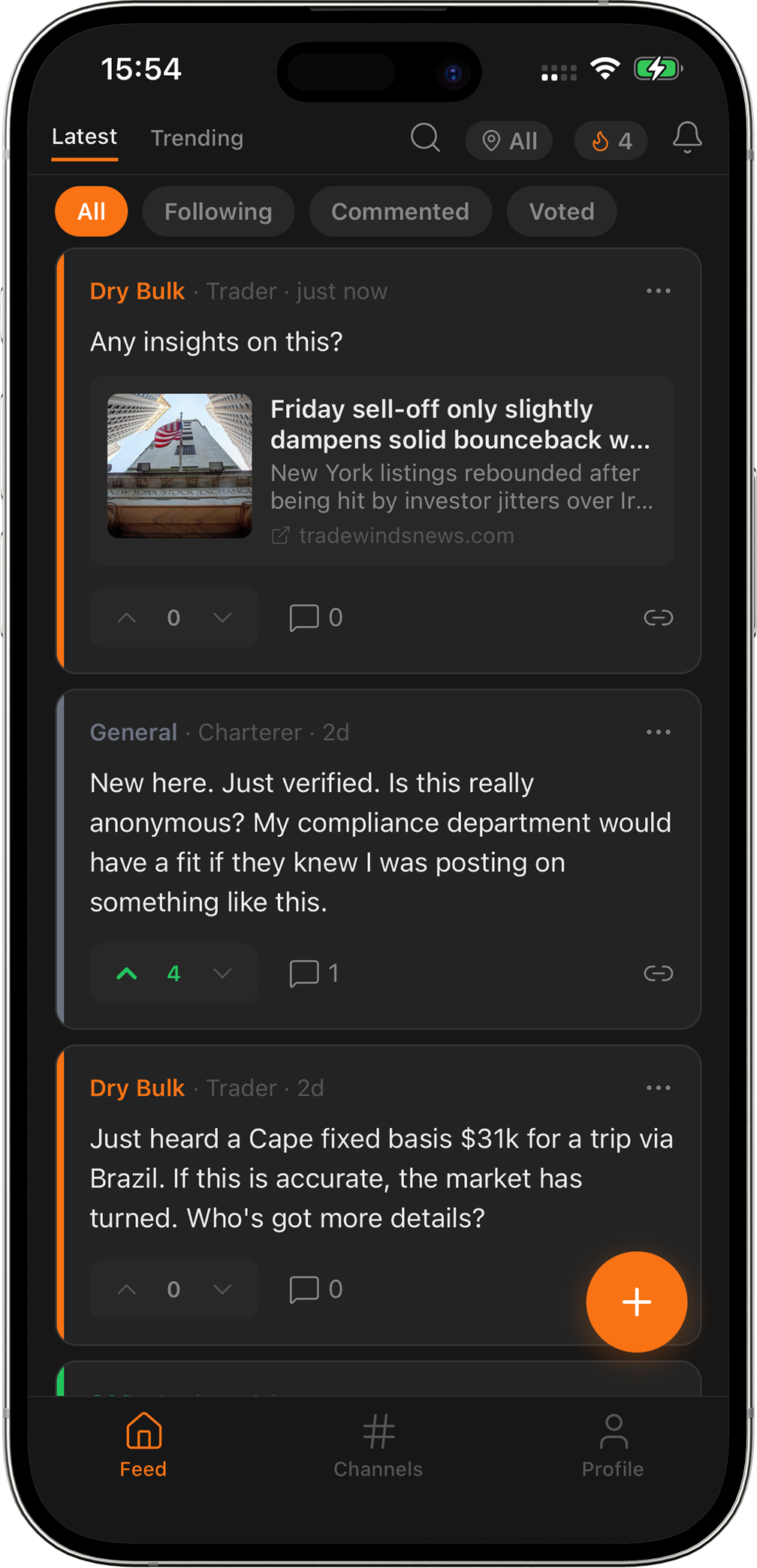The width and height of the screenshot is (757, 1568).
Task: Open the stock exchange article thumbnail
Action: (x=179, y=465)
